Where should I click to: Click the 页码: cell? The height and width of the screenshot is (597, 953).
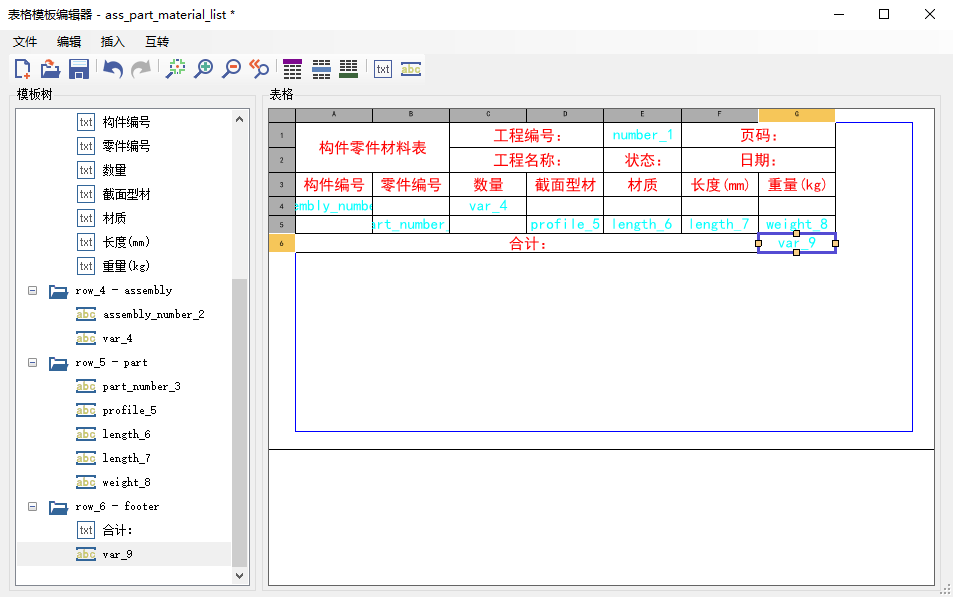[x=759, y=135]
